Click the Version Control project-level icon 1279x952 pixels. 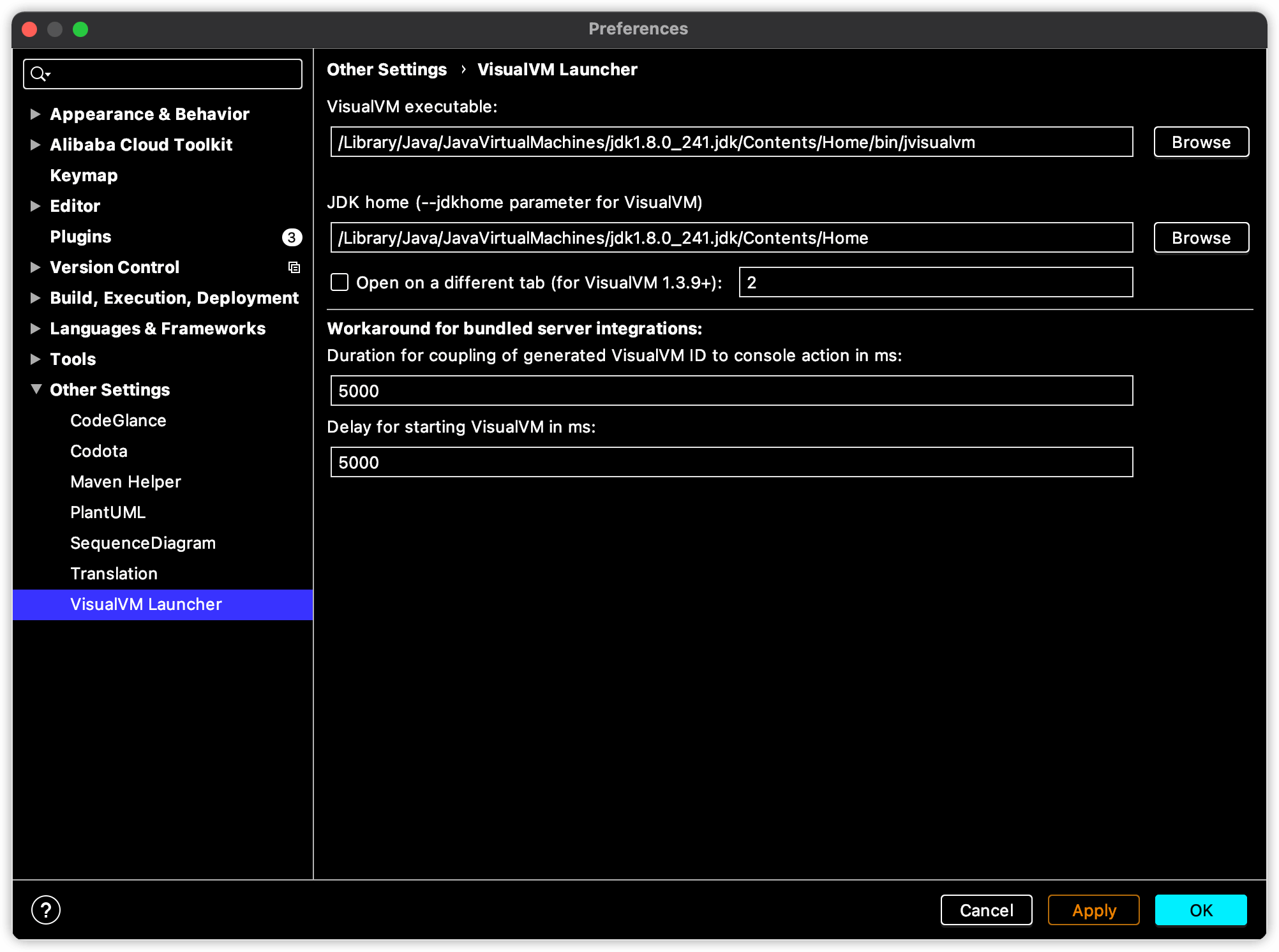pos(294,267)
